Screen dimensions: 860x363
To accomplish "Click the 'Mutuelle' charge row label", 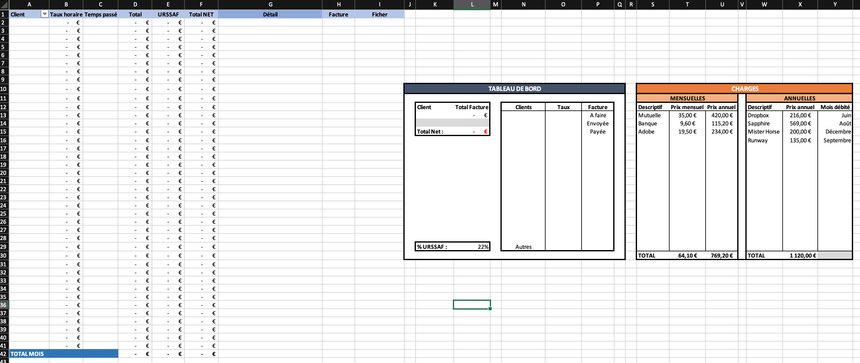I will point(653,116).
